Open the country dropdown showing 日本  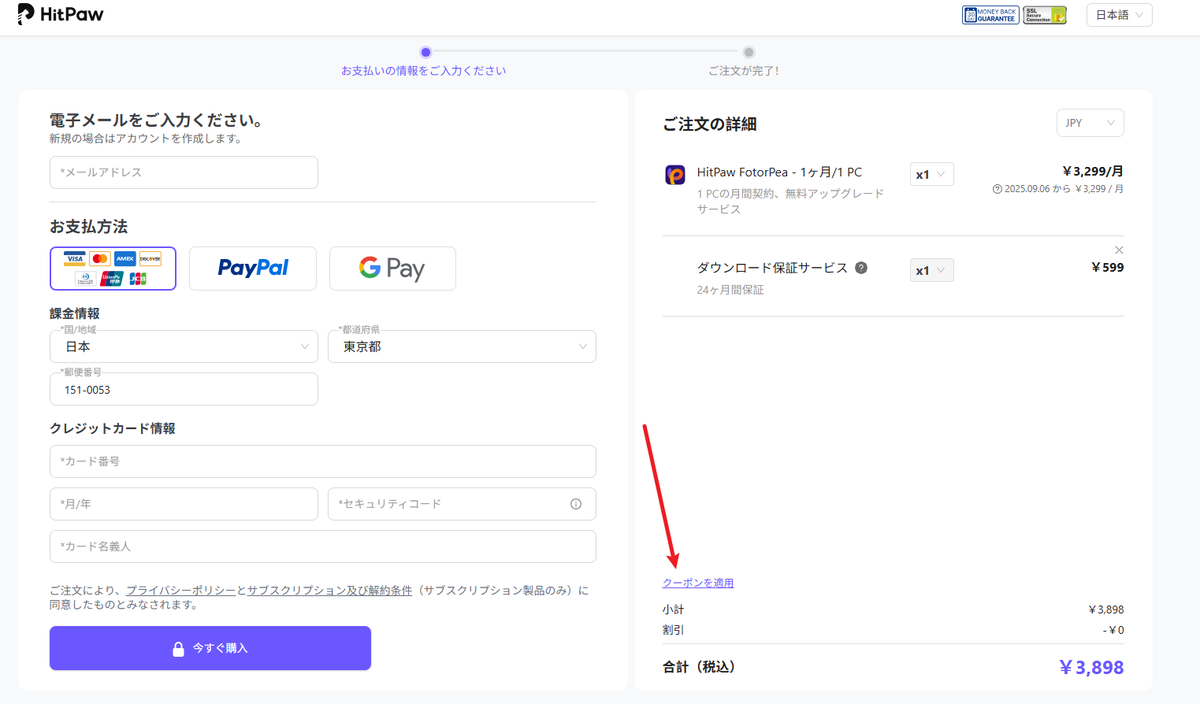click(184, 347)
